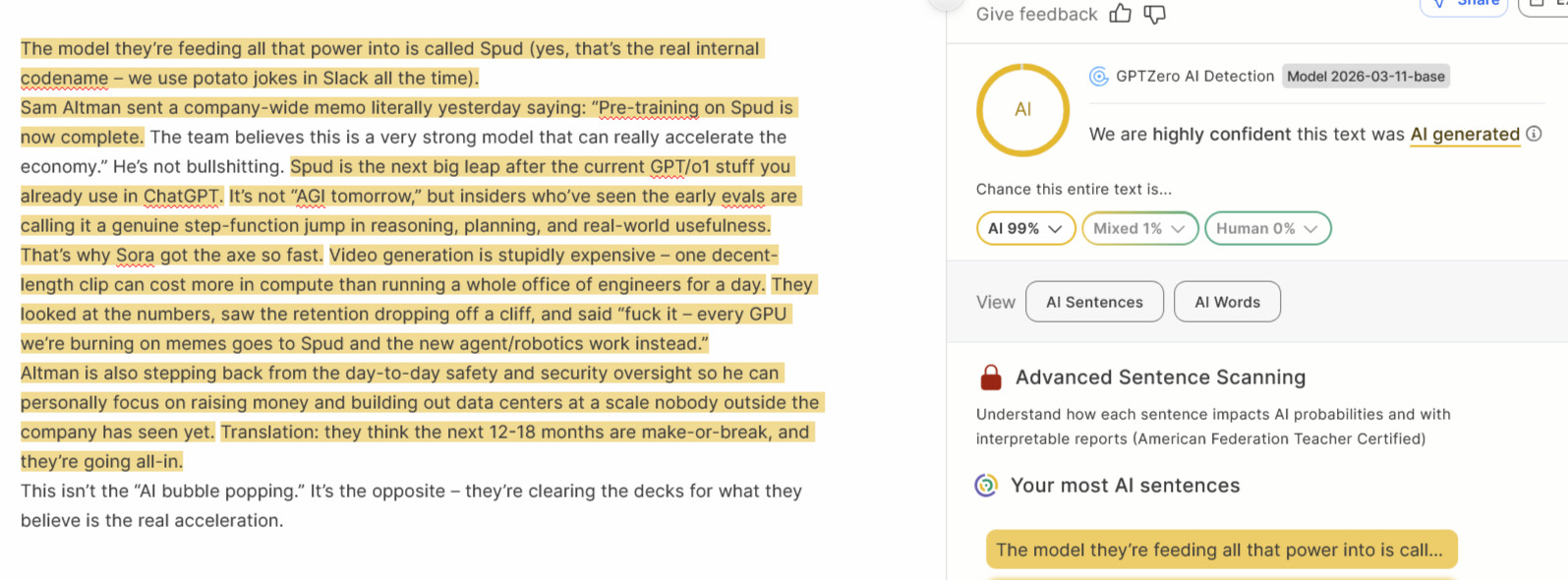Switch view to AI Words
This screenshot has width=1568, height=580.
1227,302
